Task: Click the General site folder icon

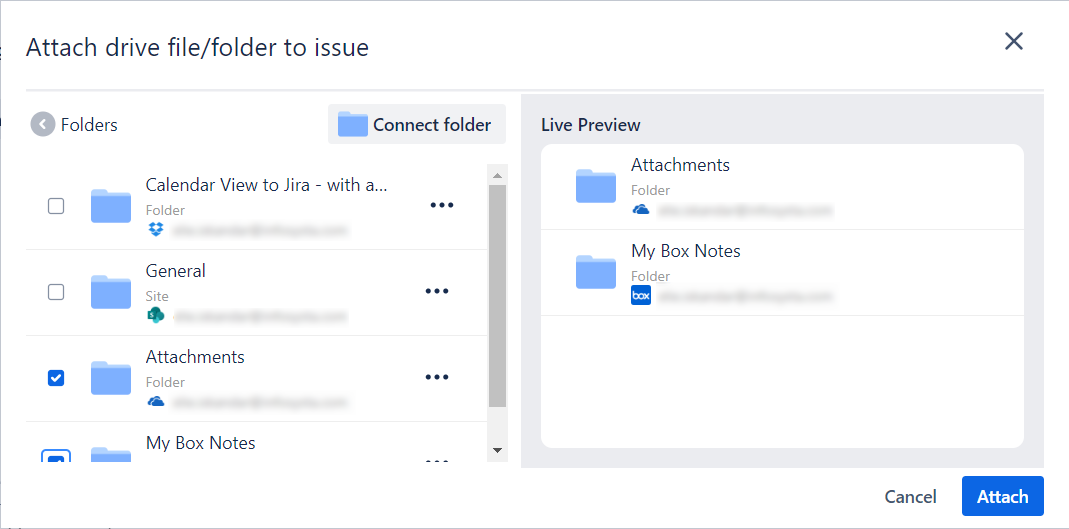Action: (x=111, y=292)
